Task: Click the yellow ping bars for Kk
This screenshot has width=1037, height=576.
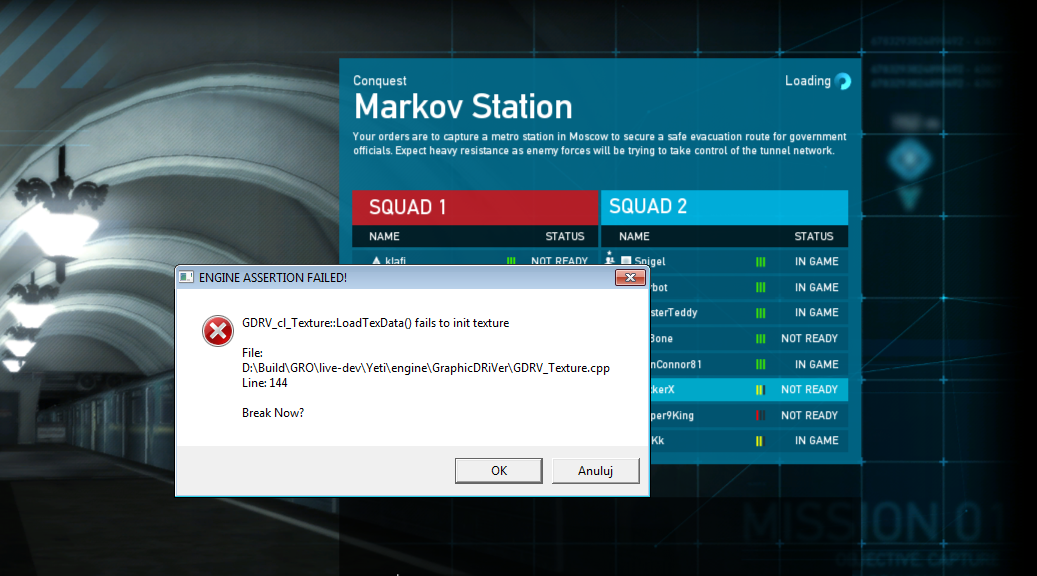Action: [759, 441]
